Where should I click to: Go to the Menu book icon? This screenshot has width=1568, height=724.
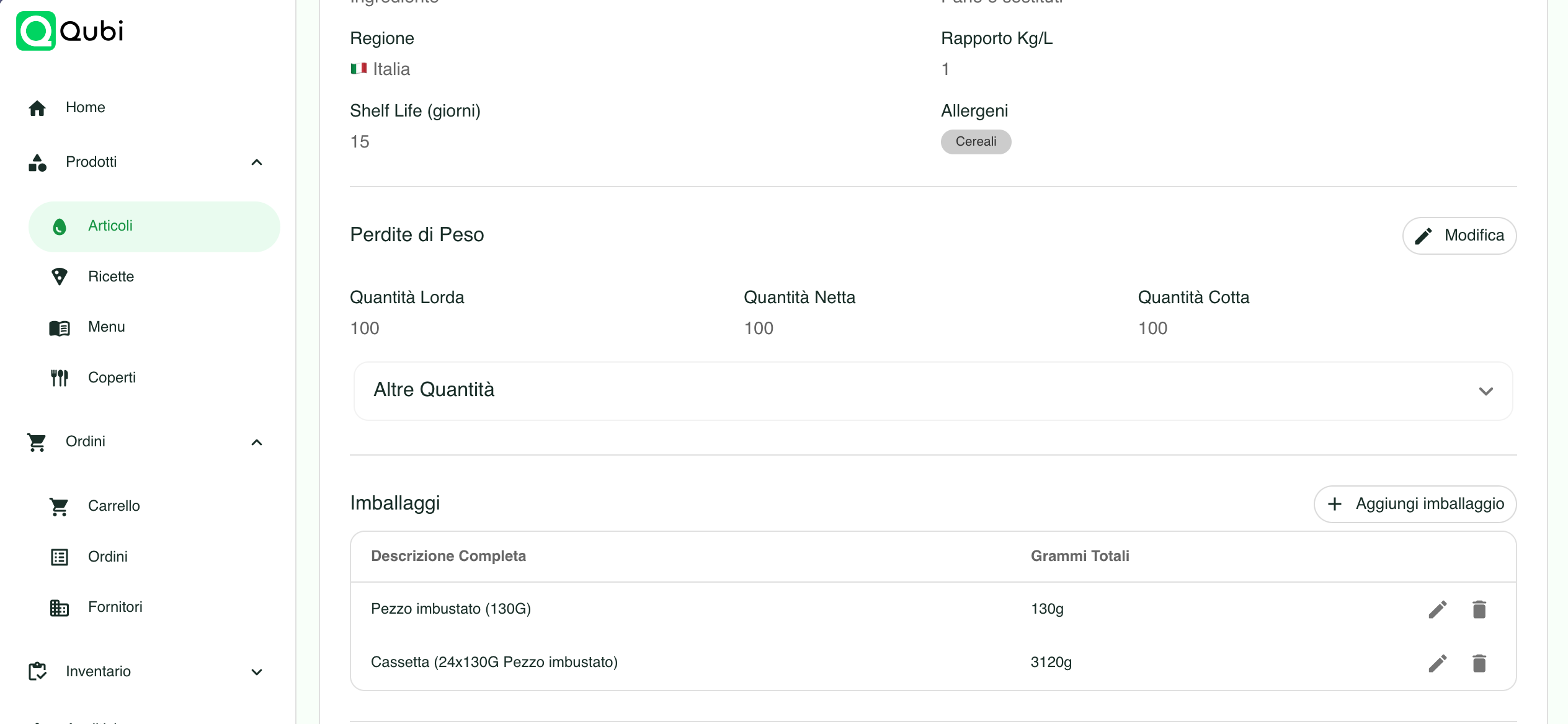coord(60,328)
